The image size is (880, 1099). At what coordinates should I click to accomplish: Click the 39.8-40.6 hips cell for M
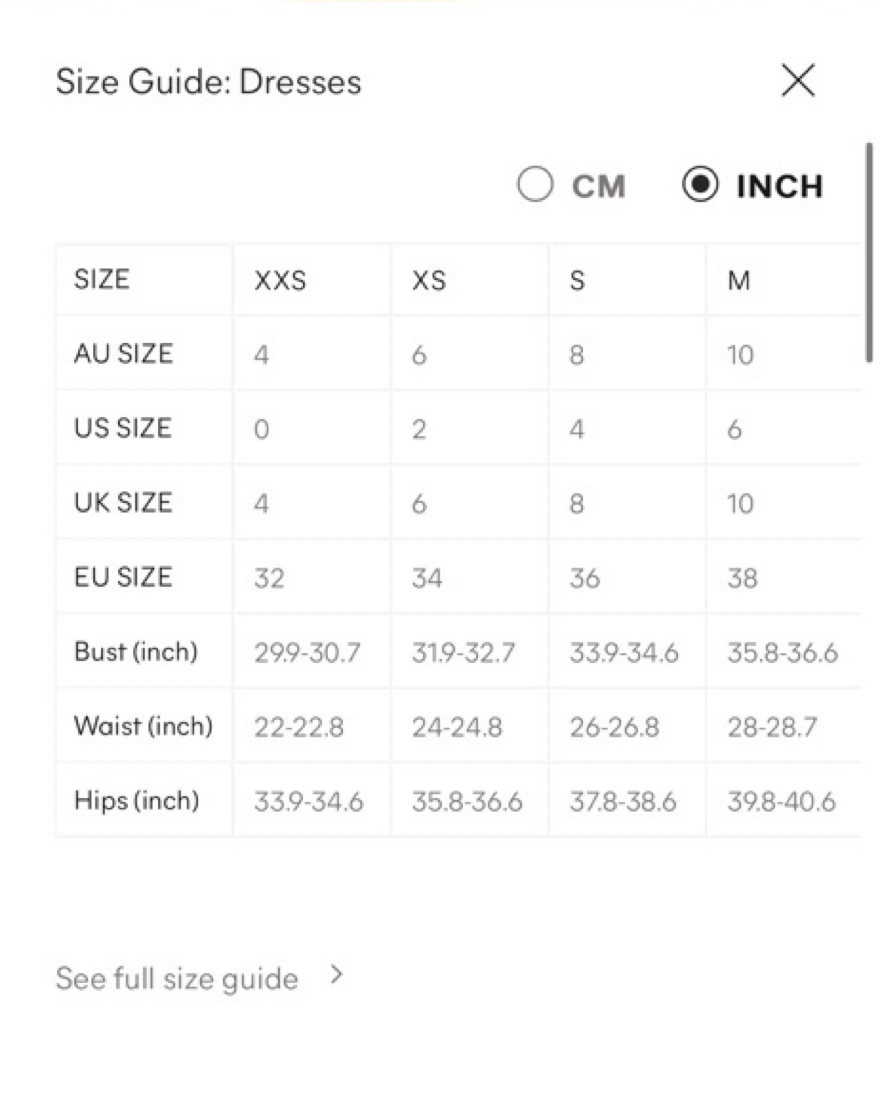(782, 801)
